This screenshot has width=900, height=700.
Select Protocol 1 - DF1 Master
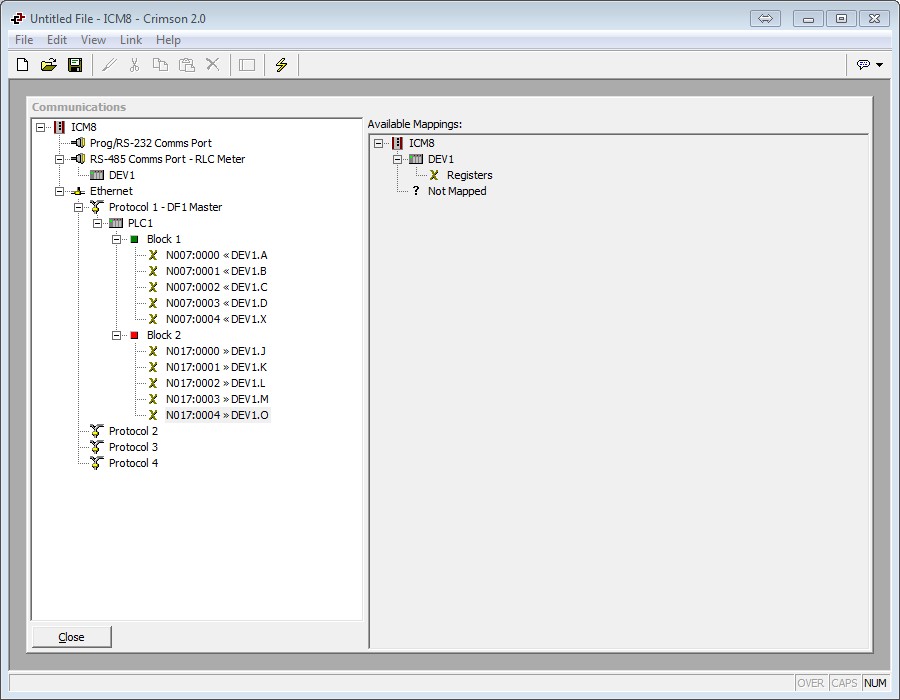[x=165, y=207]
